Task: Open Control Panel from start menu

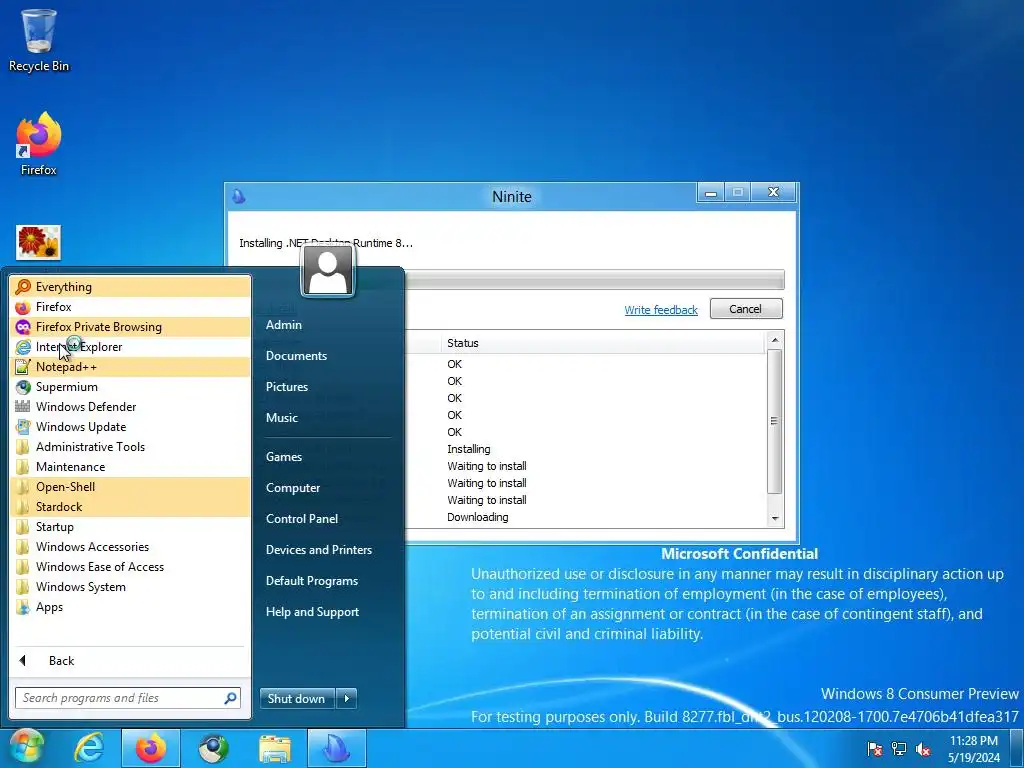Action: 302,519
